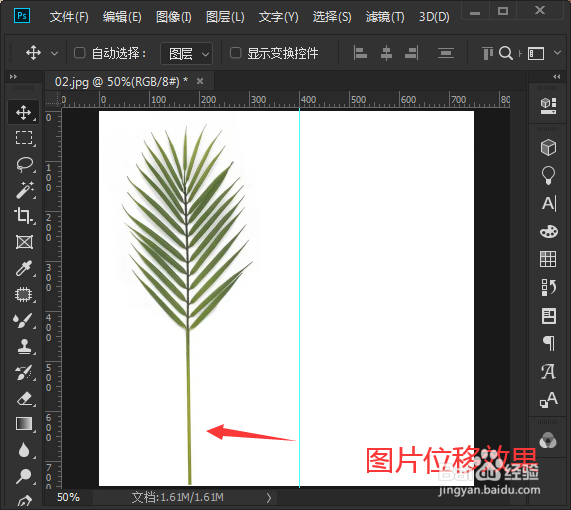The image size is (571, 510).
Task: Open the Character Styles panel icon
Action: (548, 400)
